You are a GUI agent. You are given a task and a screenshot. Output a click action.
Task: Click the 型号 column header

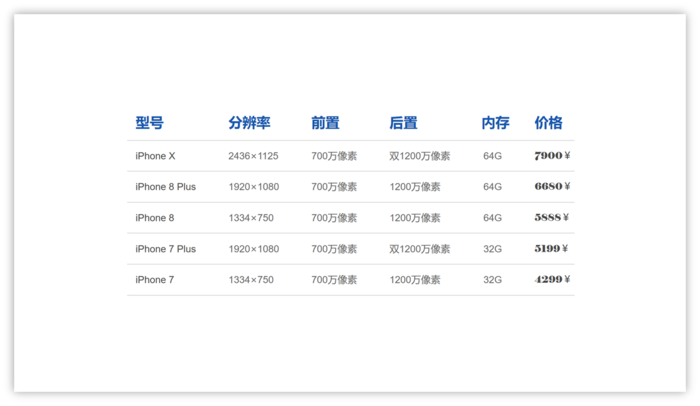150,123
